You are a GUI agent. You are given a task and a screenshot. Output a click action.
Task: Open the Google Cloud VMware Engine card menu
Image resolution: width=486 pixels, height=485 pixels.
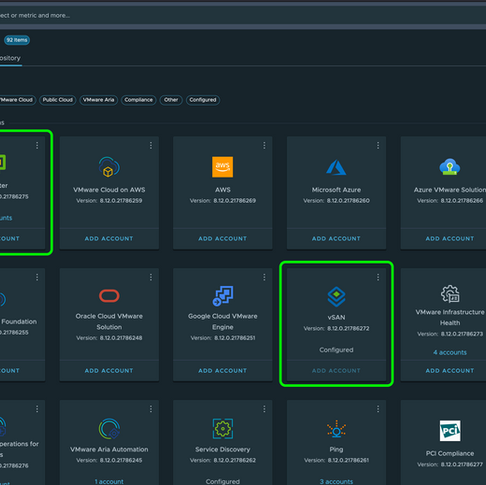[264, 277]
